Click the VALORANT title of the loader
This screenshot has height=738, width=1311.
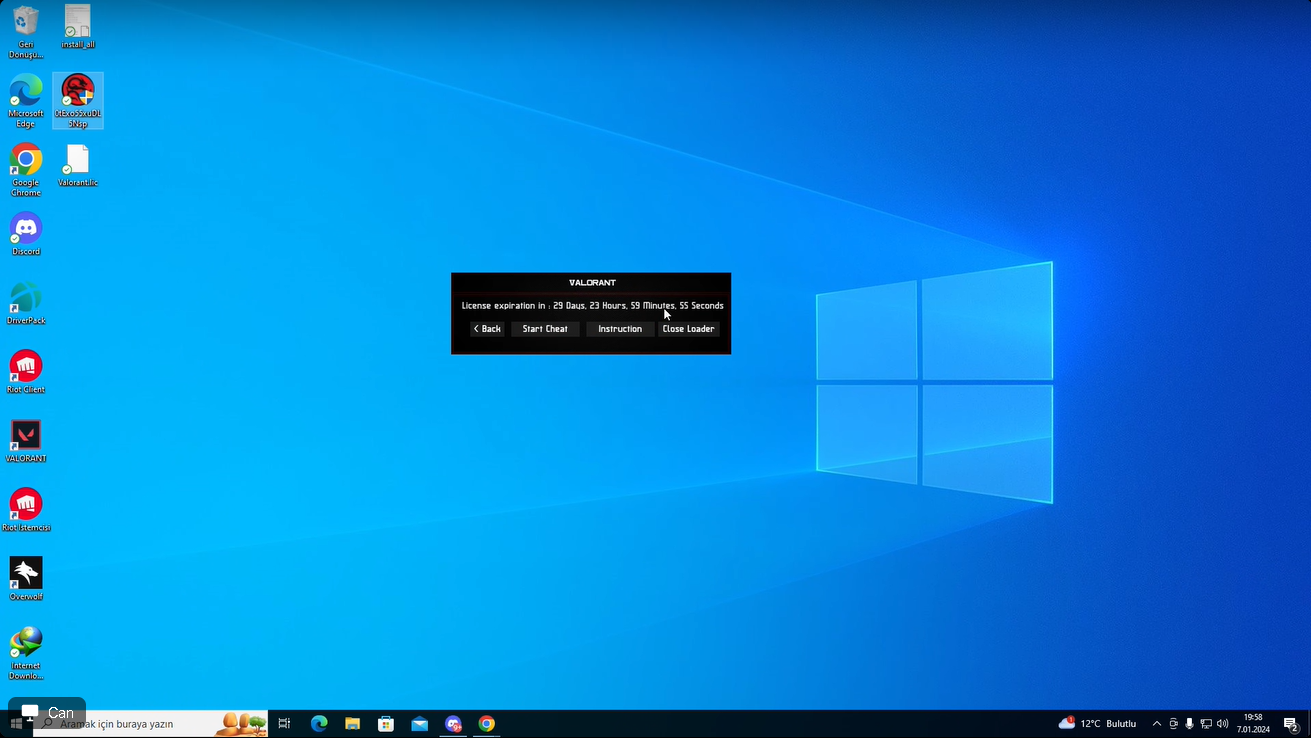tap(592, 283)
